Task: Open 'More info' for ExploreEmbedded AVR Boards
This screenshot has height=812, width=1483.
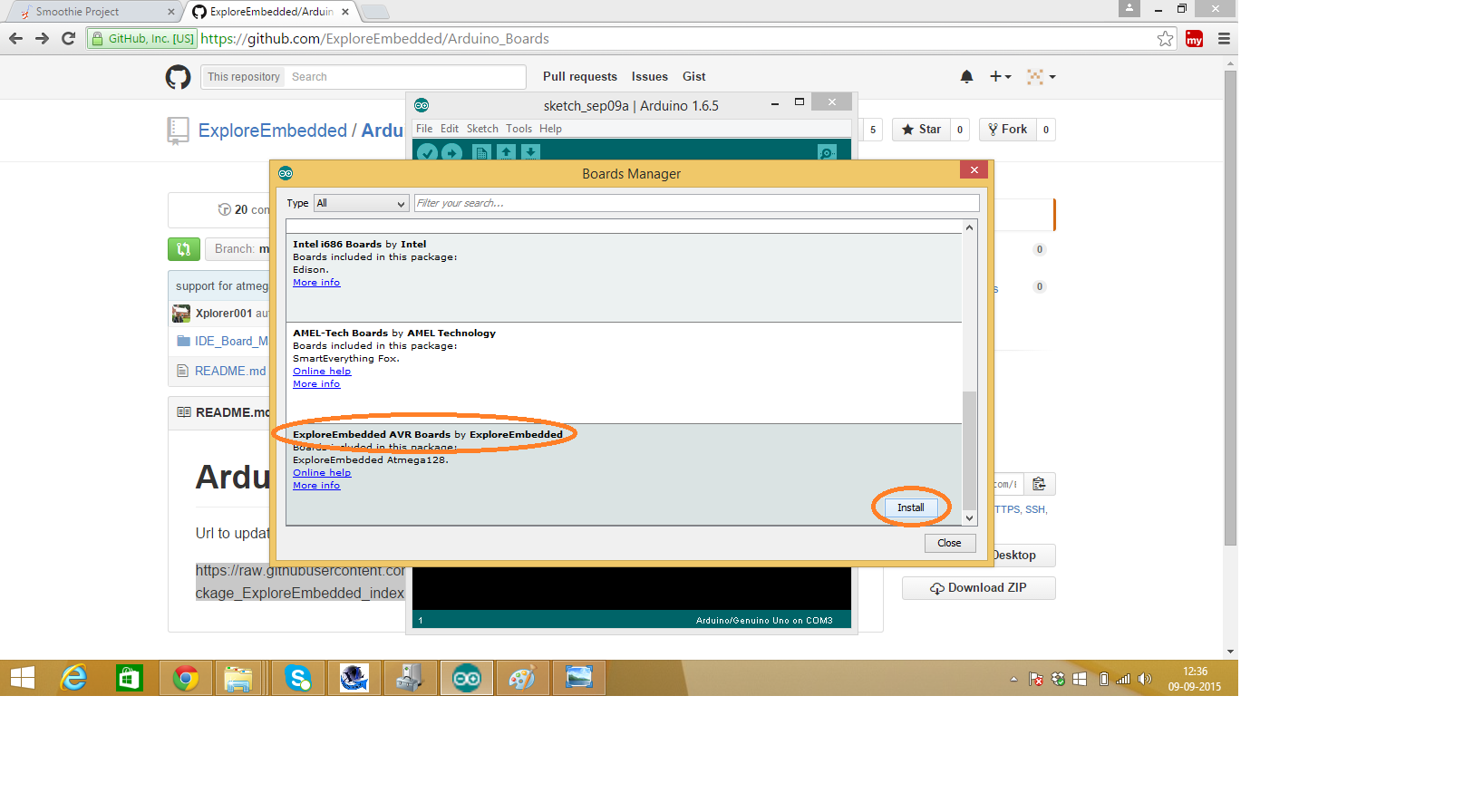Action: point(316,486)
